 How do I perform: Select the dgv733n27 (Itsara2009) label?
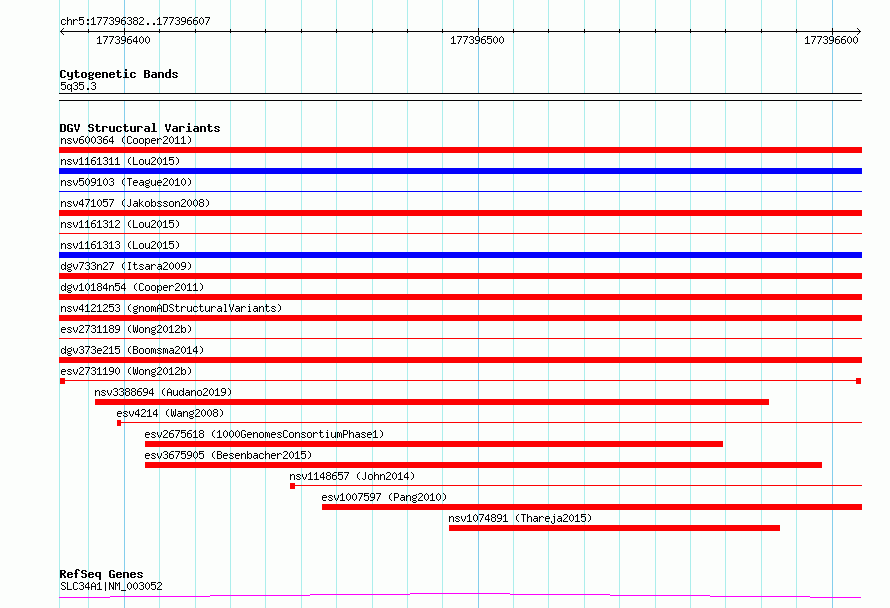click(126, 266)
